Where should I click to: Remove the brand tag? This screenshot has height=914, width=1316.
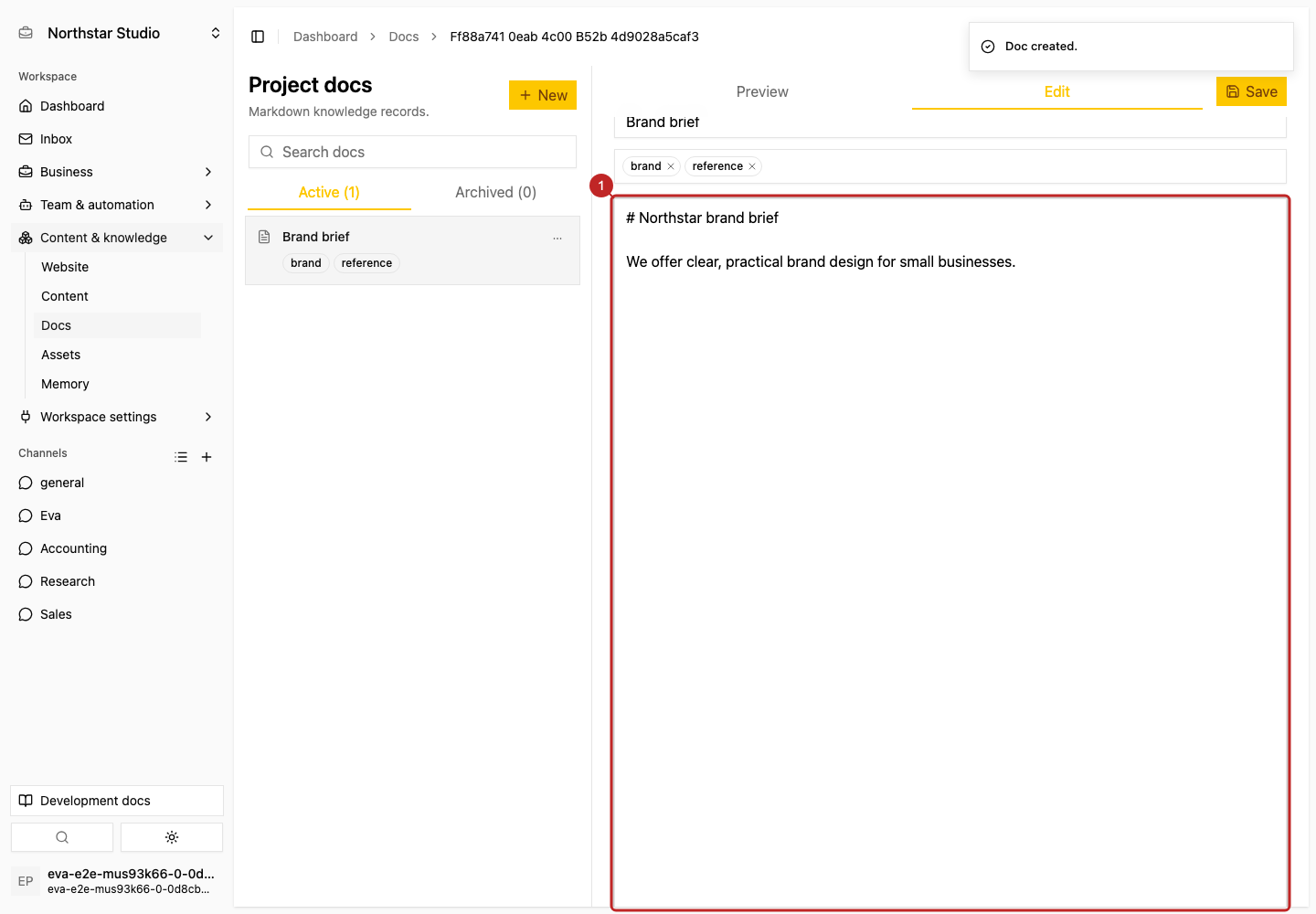(671, 166)
